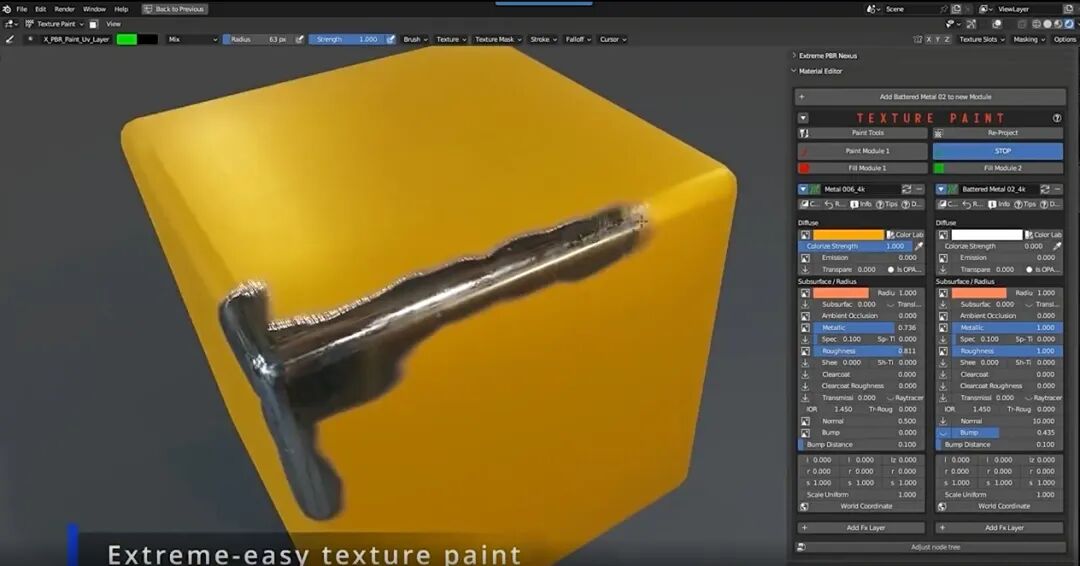Click the Fill Module 2 button

[998, 168]
